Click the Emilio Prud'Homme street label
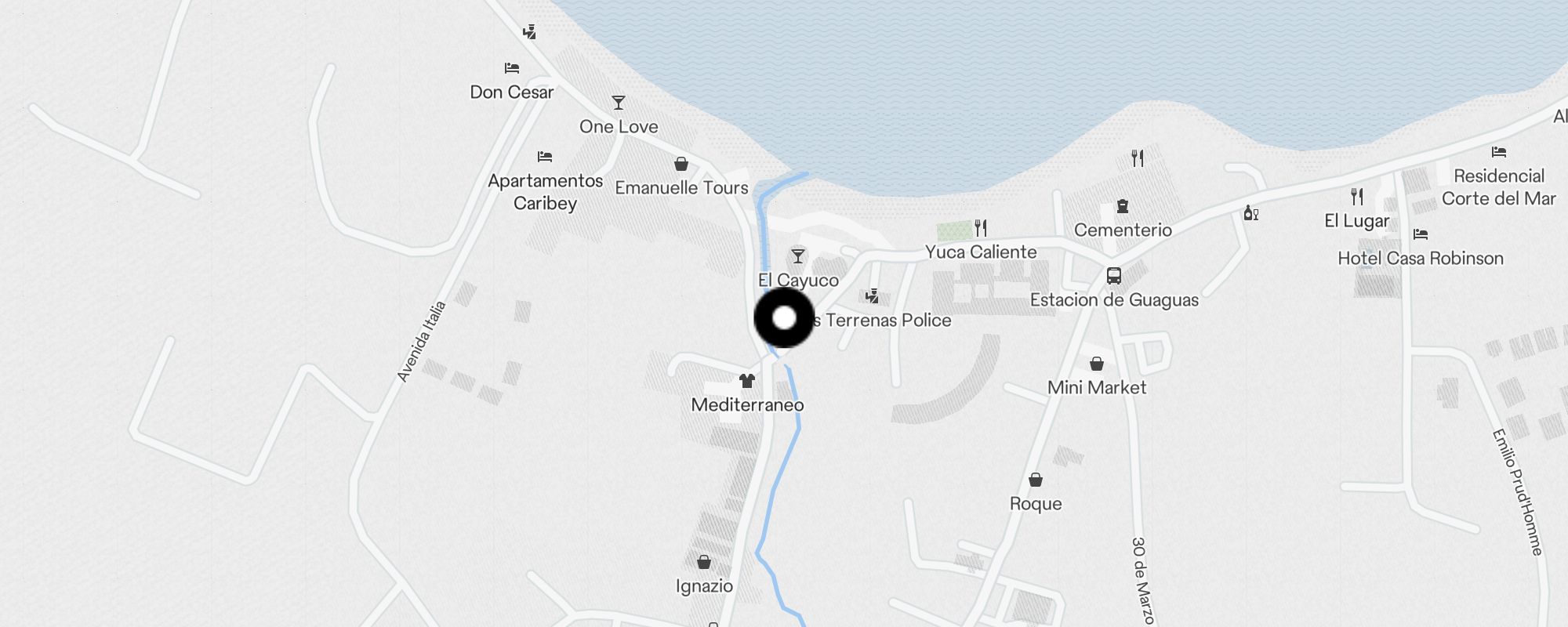The image size is (1568, 627). point(1518,493)
